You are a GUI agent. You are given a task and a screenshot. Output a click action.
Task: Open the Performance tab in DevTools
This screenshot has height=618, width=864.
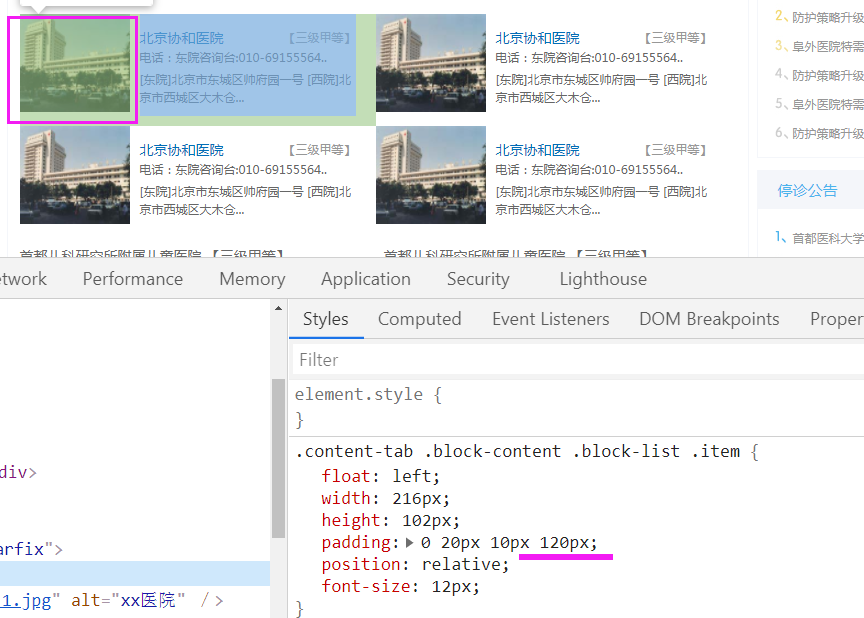coord(133,279)
